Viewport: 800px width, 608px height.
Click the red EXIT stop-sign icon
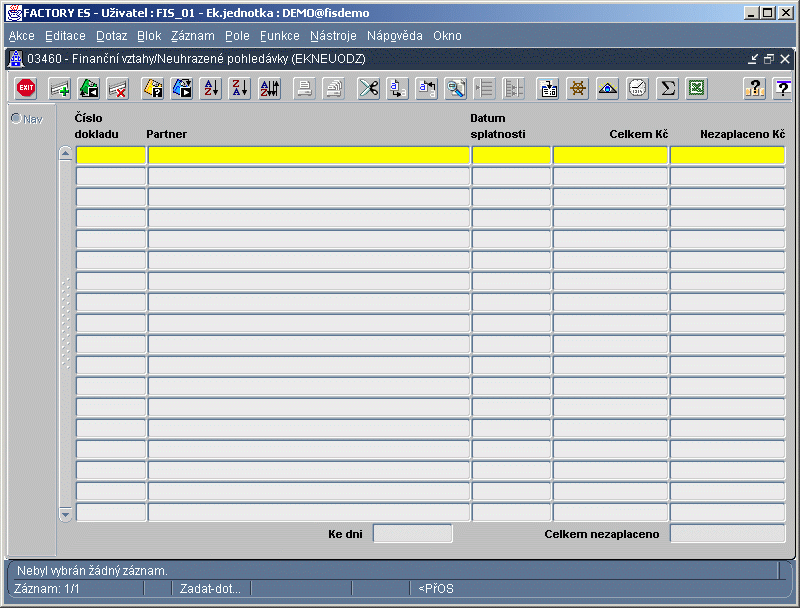point(26,88)
